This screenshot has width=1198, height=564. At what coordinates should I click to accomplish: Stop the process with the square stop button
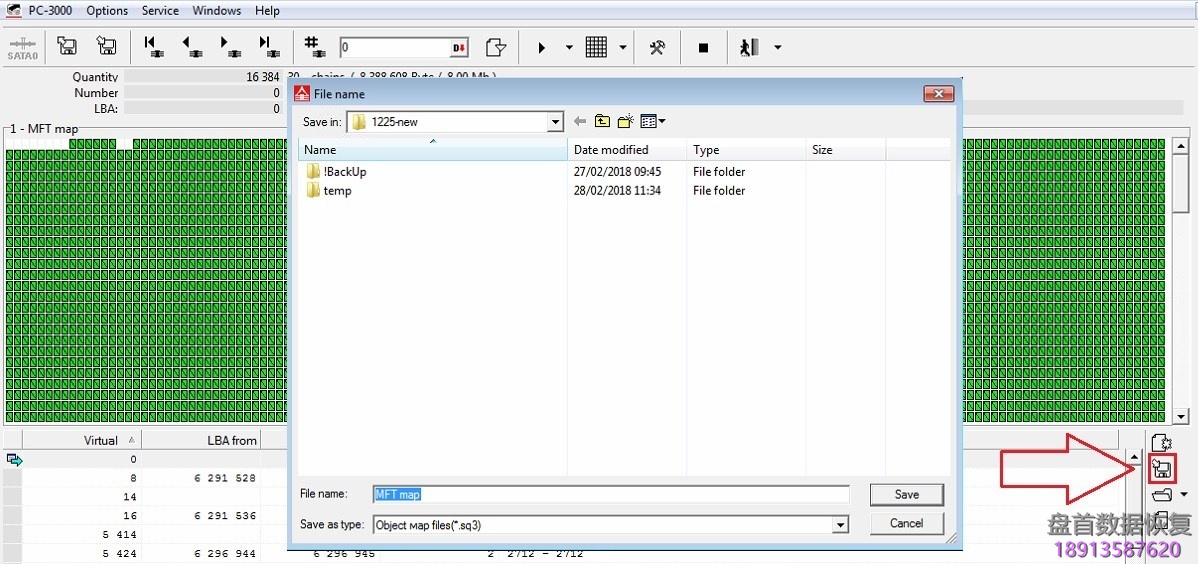703,47
